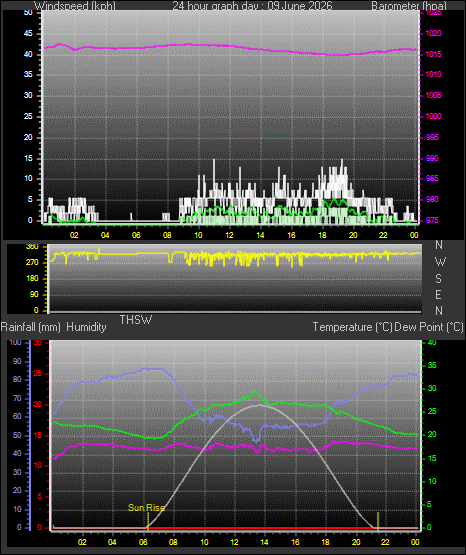Click the Barometer (hpa) axis title
This screenshot has width=466, height=555.
point(409,6)
